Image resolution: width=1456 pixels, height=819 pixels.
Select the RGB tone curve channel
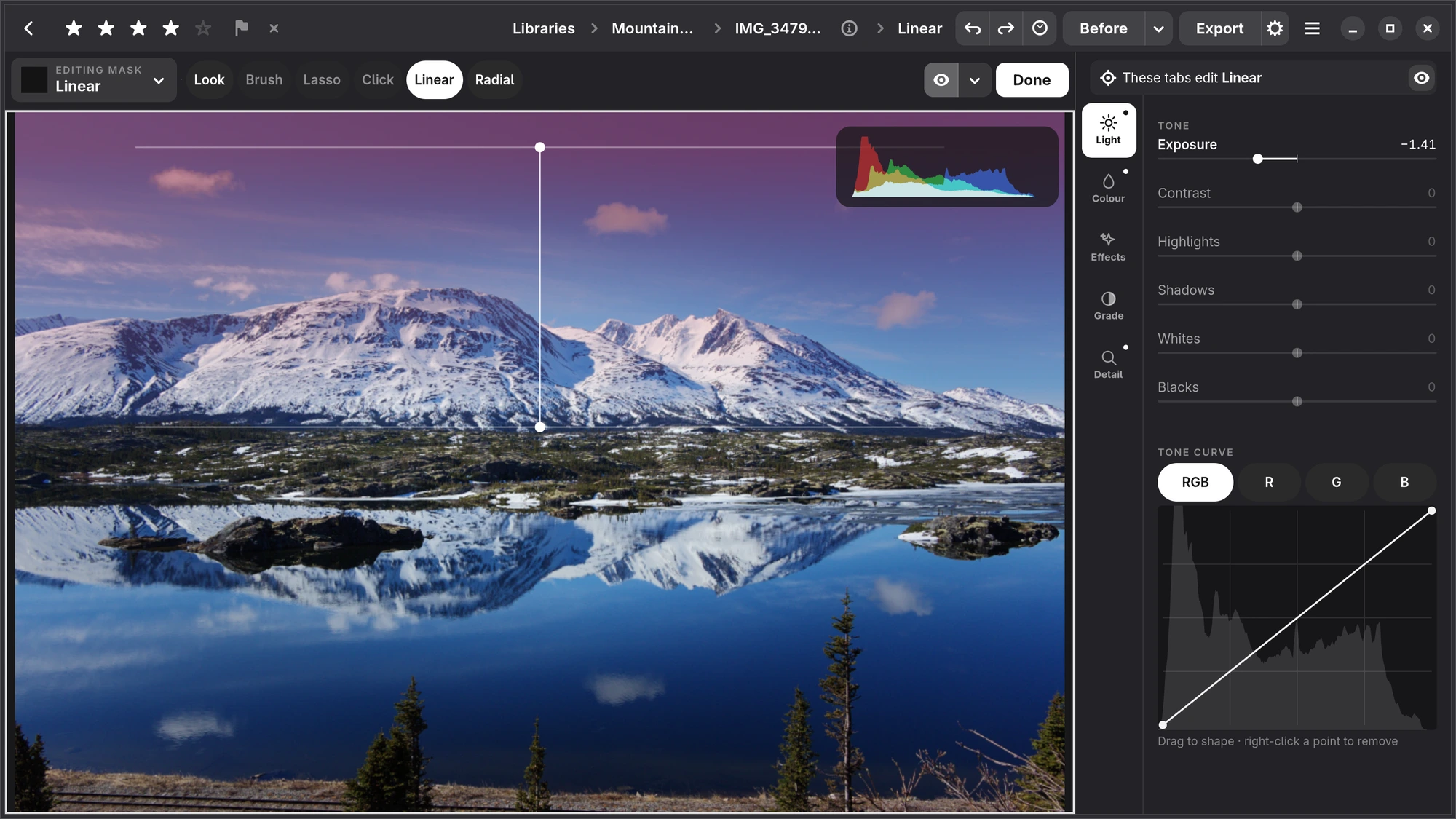point(1195,482)
